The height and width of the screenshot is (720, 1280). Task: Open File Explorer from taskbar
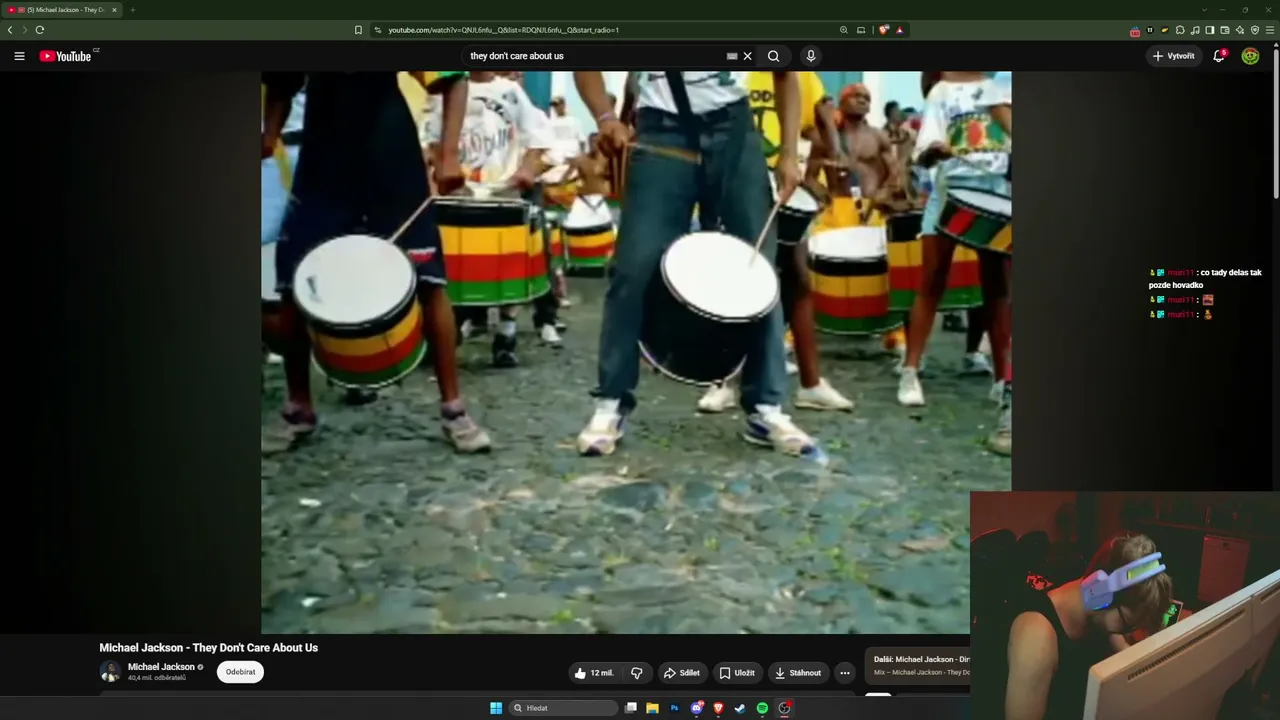click(x=652, y=708)
